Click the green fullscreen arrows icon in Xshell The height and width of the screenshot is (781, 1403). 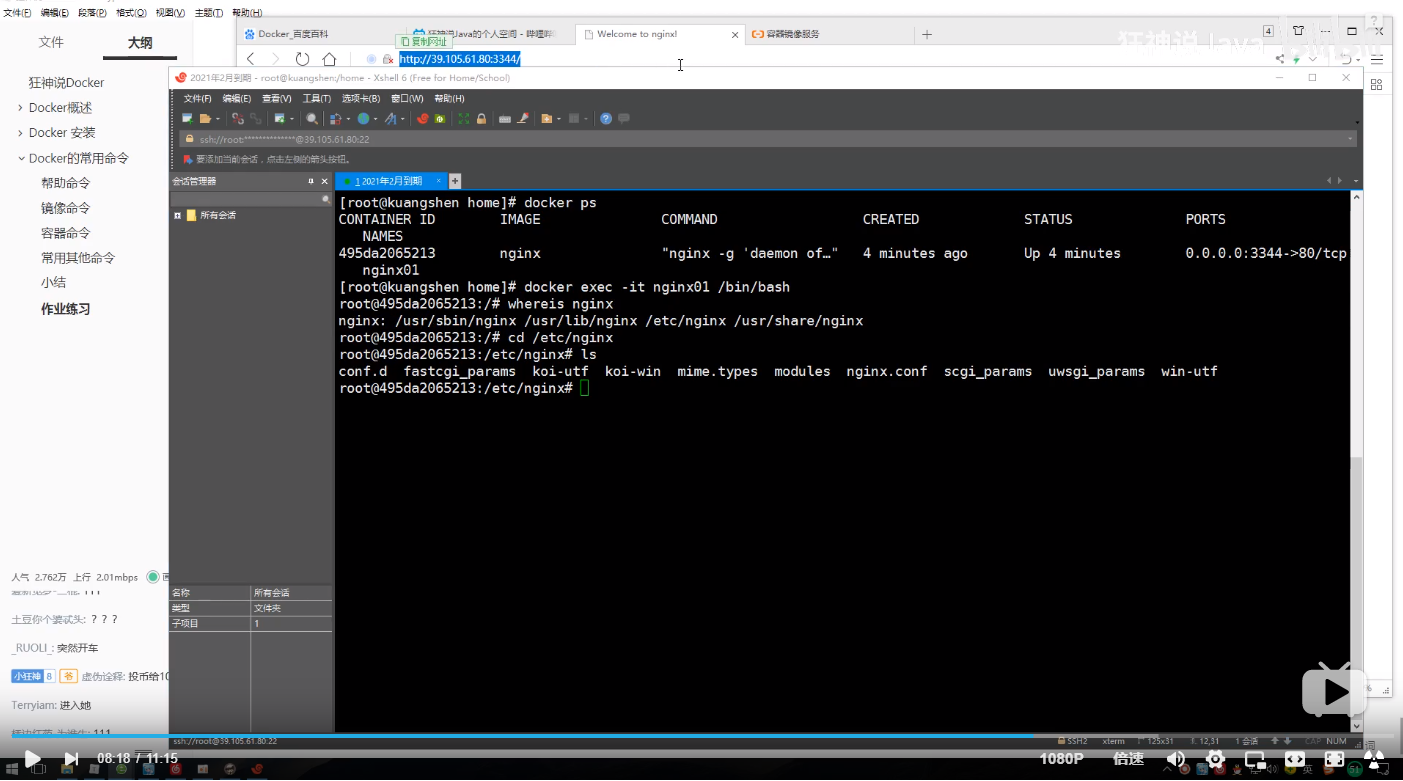(464, 118)
